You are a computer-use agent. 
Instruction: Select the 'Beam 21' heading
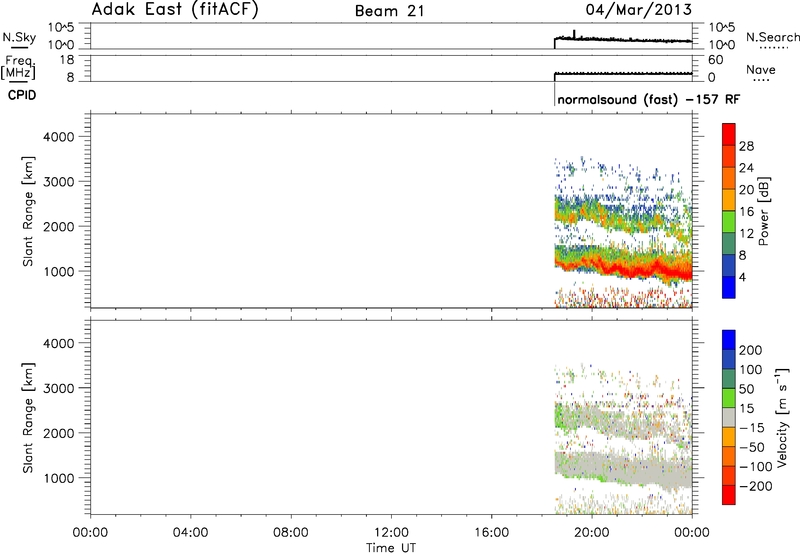(x=389, y=11)
